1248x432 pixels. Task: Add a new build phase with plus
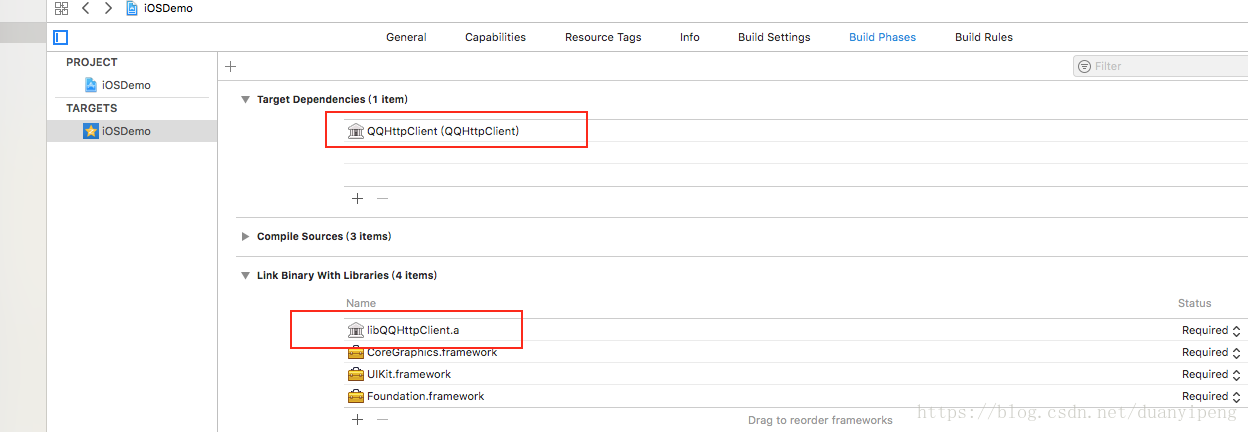(231, 66)
